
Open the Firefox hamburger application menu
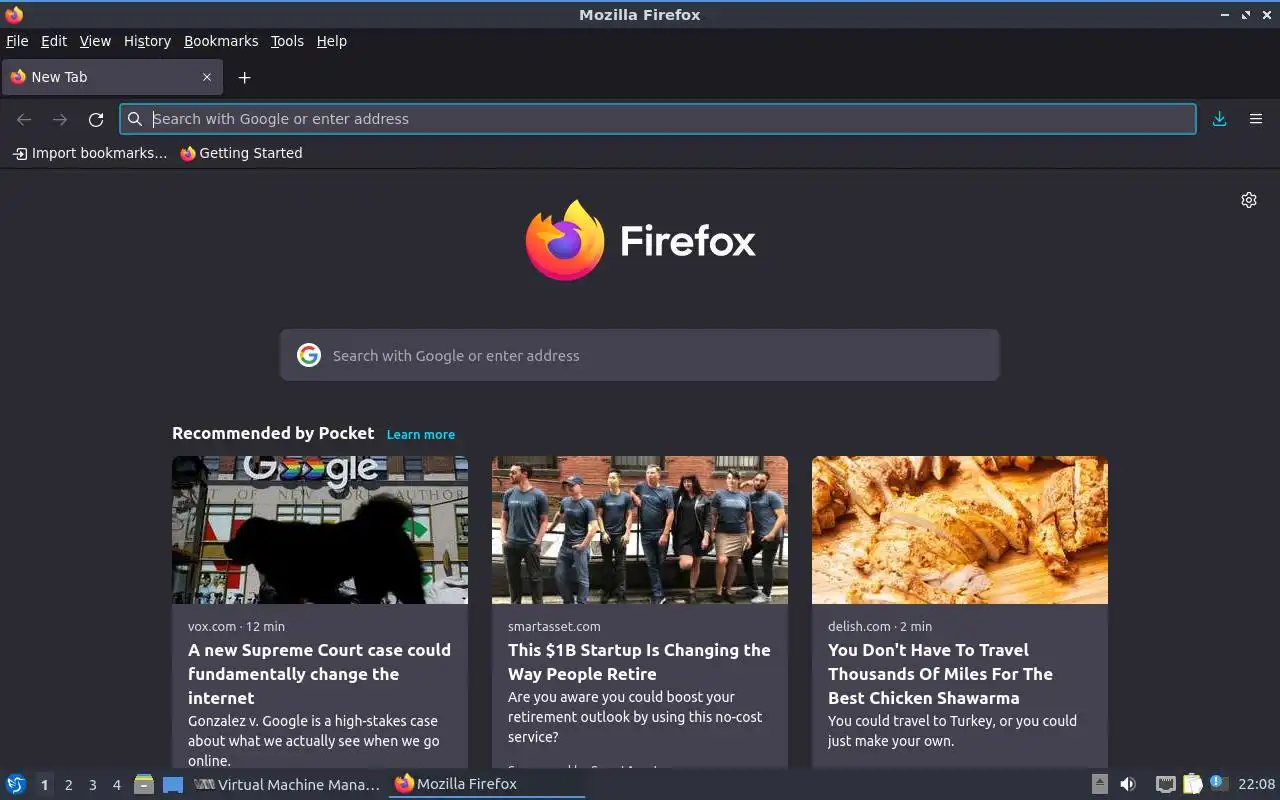tap(1256, 119)
